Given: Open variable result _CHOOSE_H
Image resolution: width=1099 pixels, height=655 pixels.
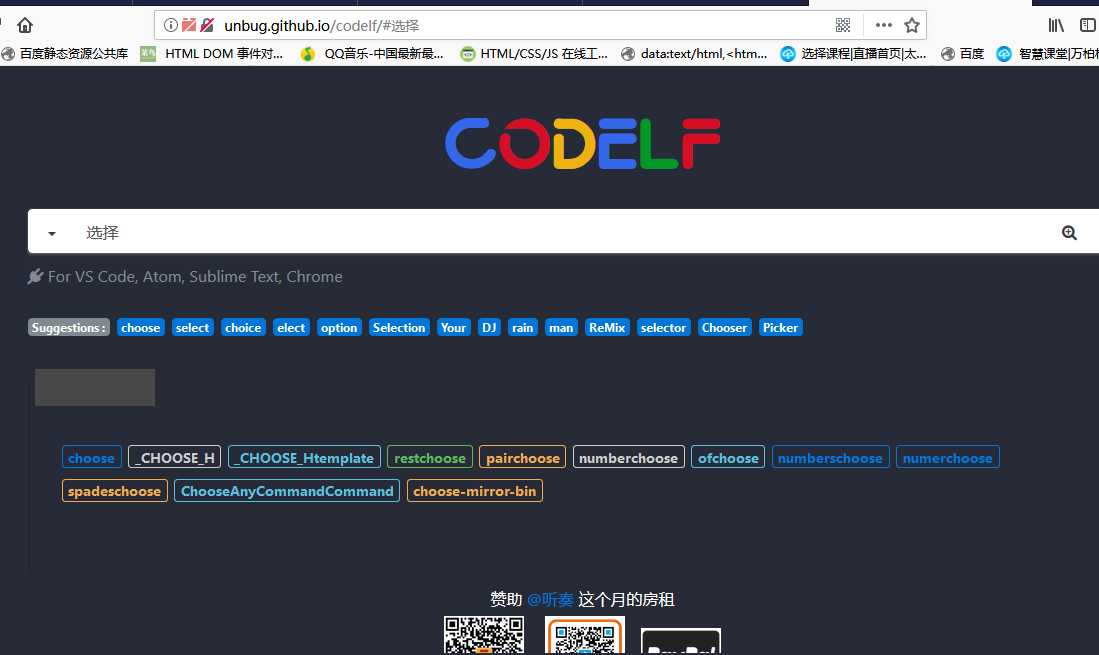Looking at the screenshot, I should [175, 457].
